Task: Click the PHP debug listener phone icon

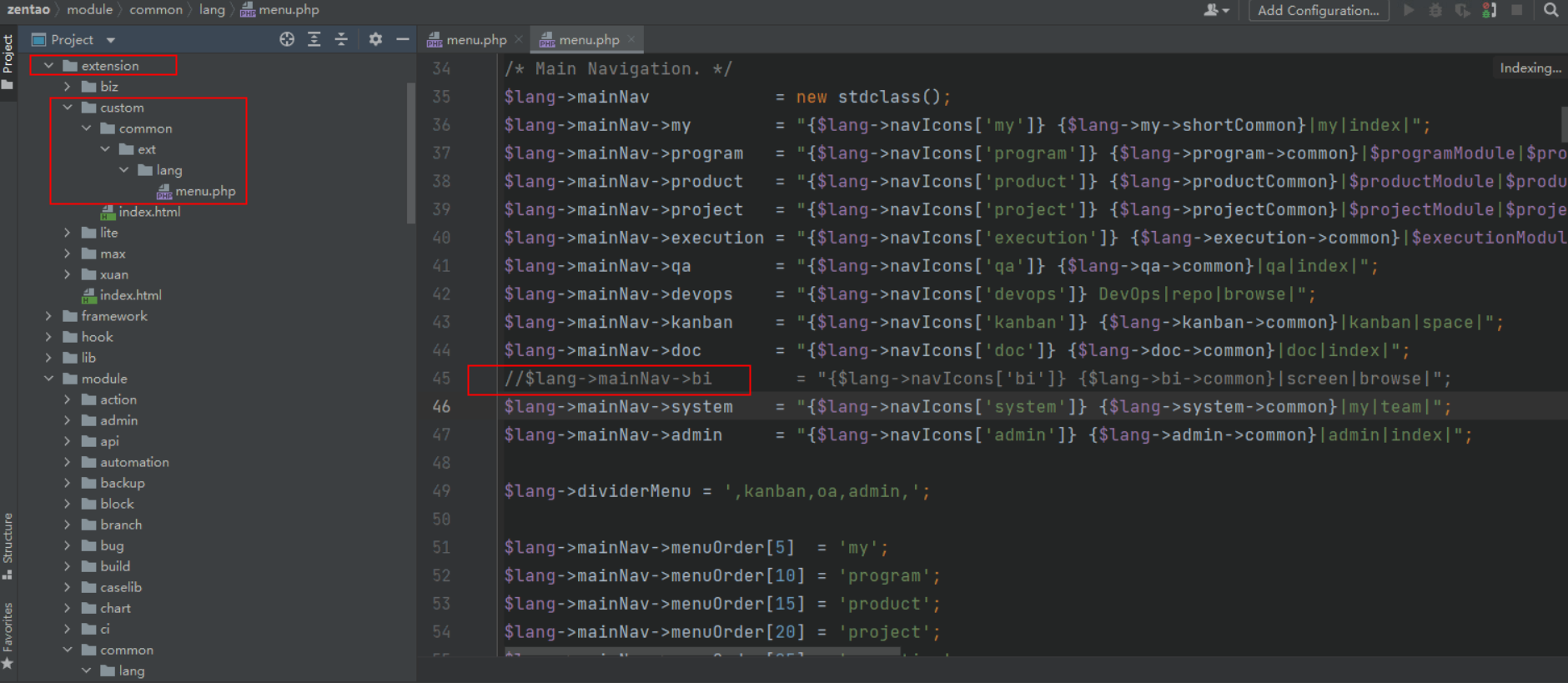Action: [1489, 10]
